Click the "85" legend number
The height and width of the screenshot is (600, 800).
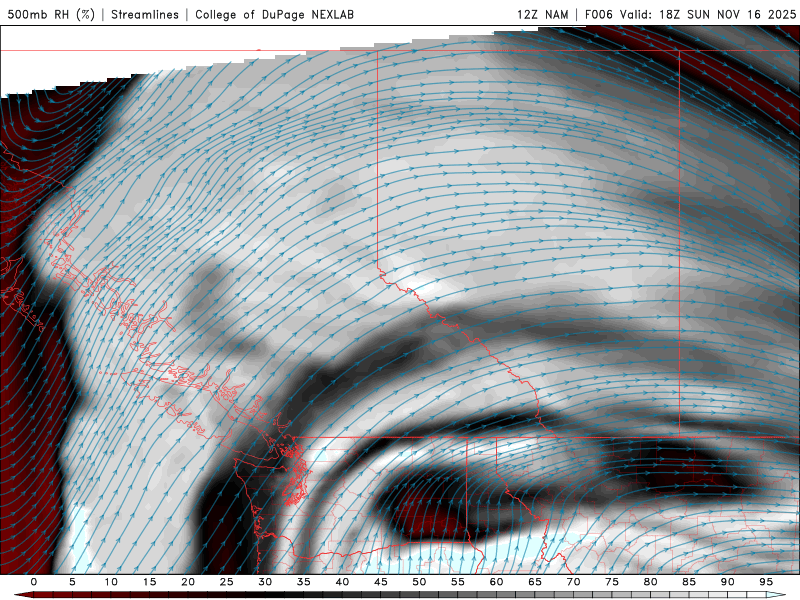pyautogui.click(x=689, y=582)
